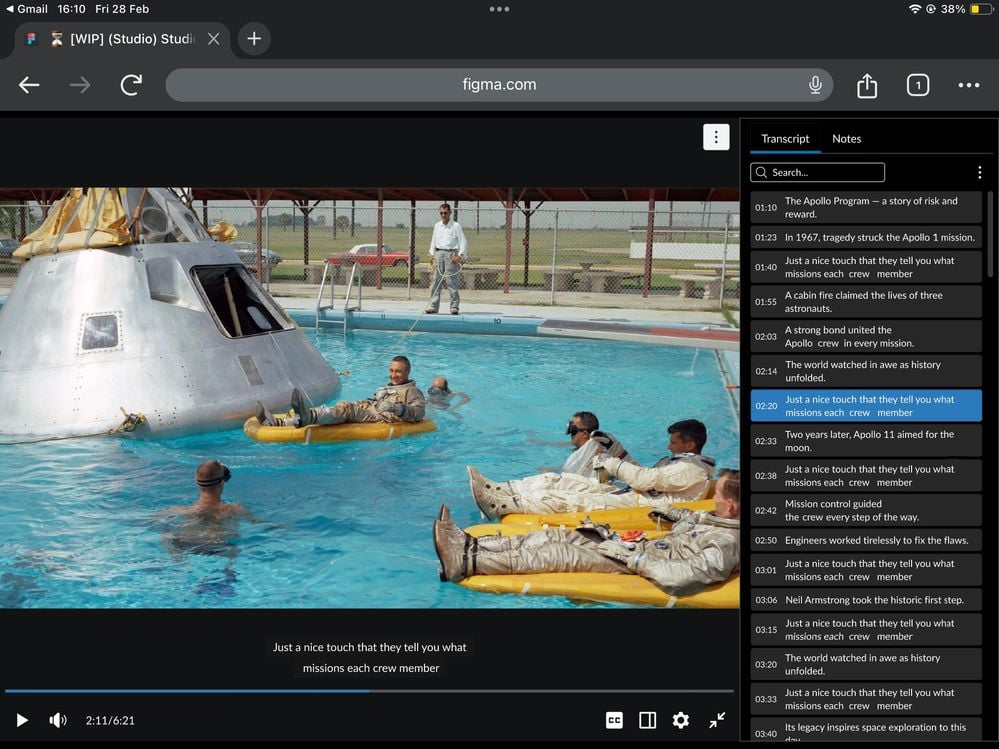Click the 01:23 Apollo 1 tragedy transcript entry
Image resolution: width=999 pixels, height=749 pixels.
point(865,237)
